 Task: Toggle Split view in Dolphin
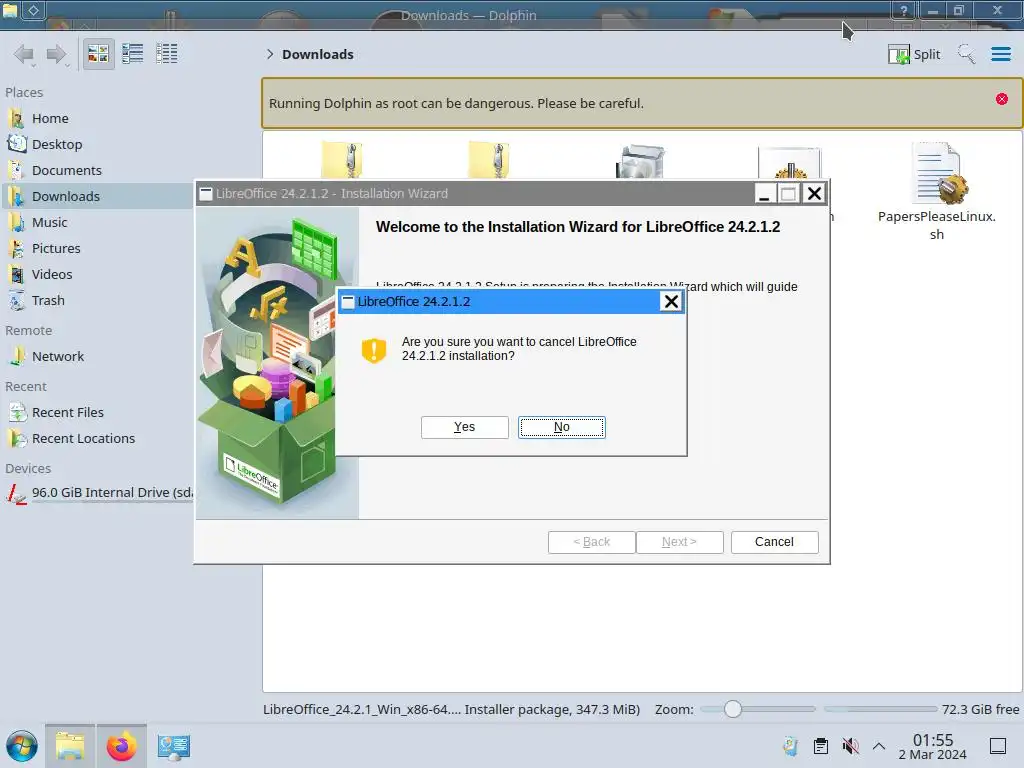(x=914, y=54)
